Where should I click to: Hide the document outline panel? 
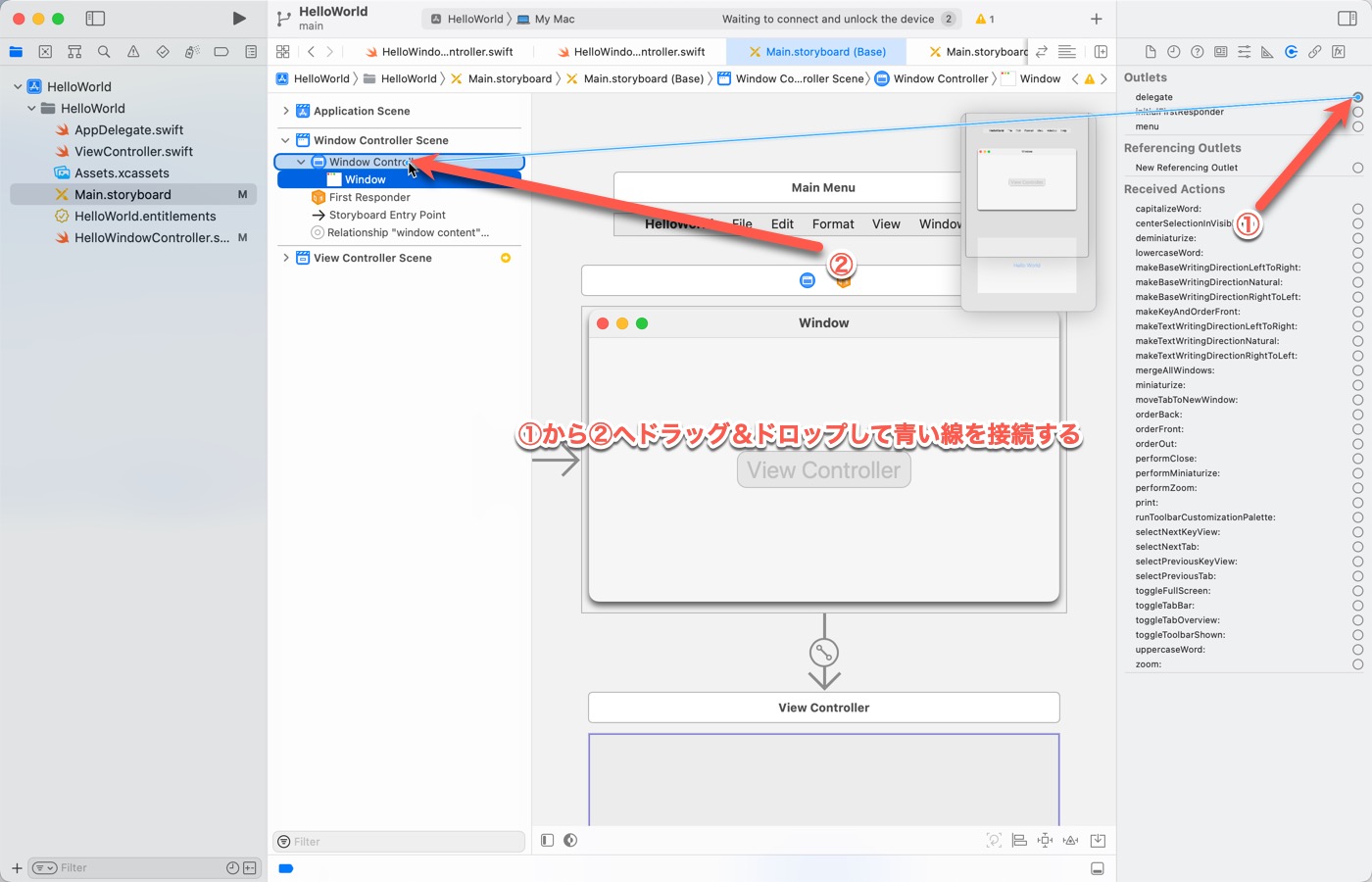point(547,840)
